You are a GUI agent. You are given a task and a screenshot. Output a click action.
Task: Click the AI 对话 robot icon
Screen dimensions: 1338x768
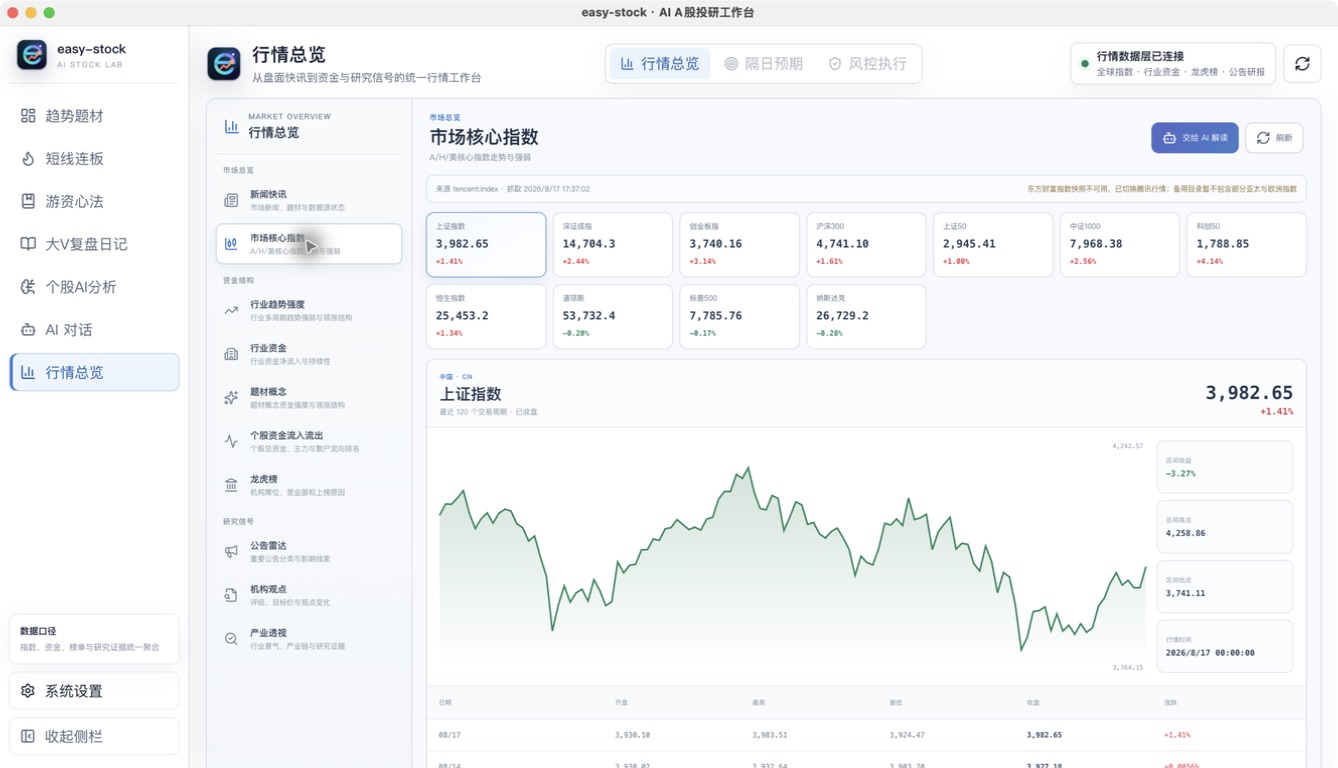click(28, 329)
